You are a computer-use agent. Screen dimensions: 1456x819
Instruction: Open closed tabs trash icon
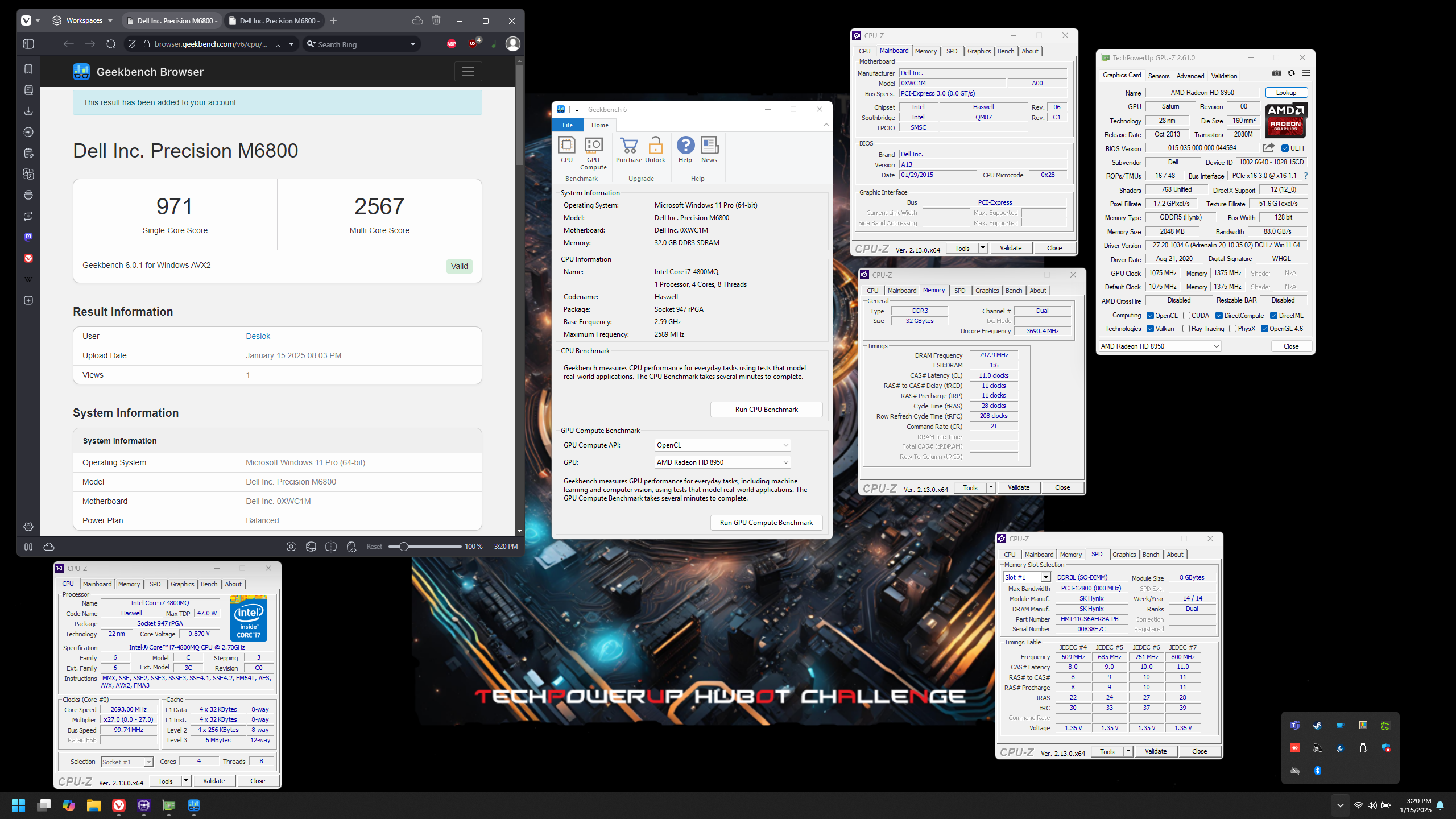click(436, 20)
